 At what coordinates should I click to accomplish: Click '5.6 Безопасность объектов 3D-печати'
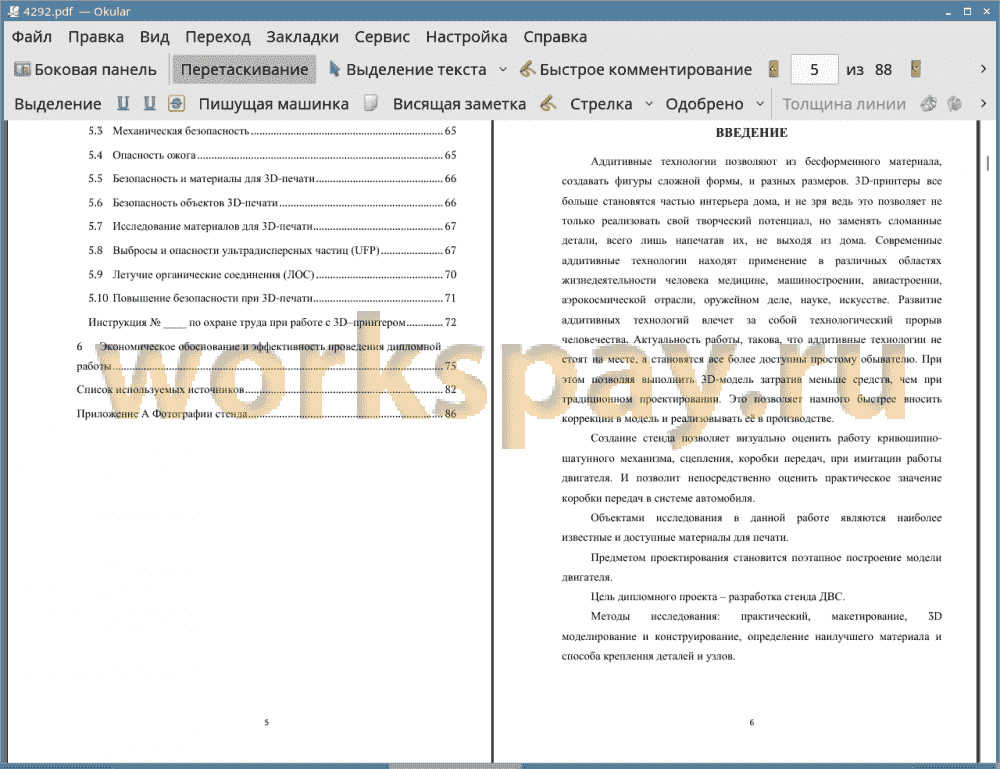point(272,203)
